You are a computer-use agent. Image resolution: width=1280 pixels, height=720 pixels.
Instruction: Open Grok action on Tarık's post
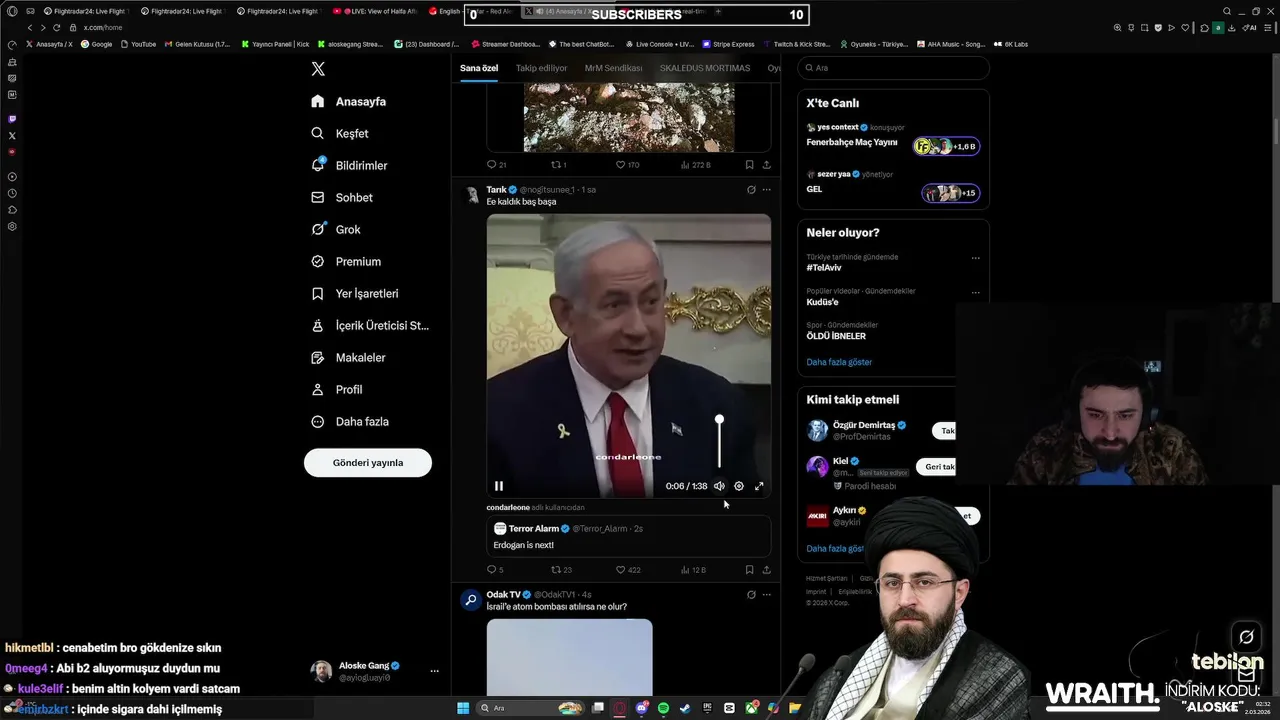(x=751, y=189)
